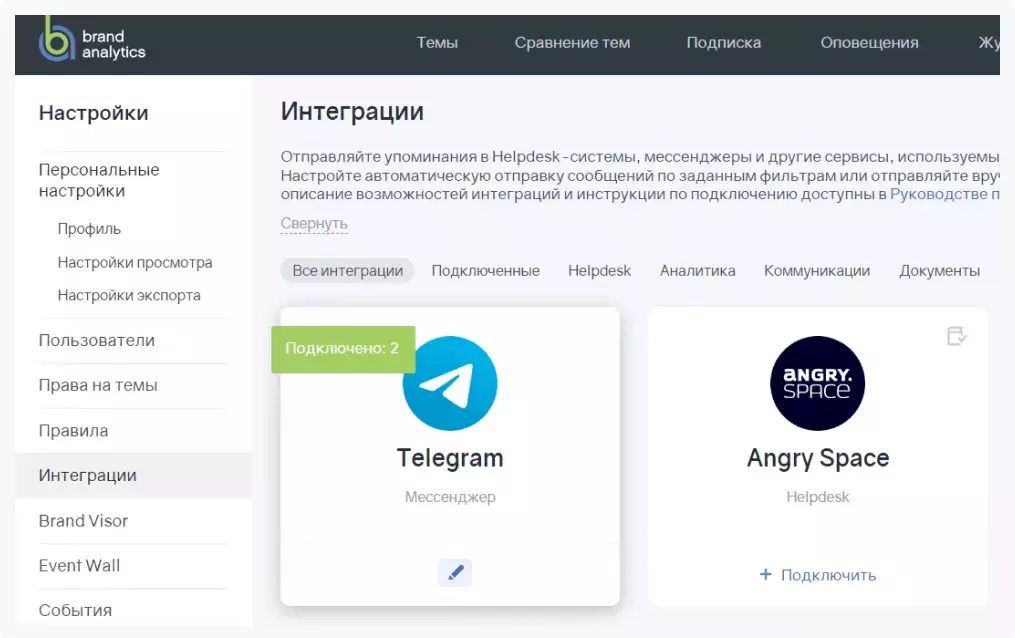
Task: Select the Аналитика filter tab
Action: (x=697, y=270)
